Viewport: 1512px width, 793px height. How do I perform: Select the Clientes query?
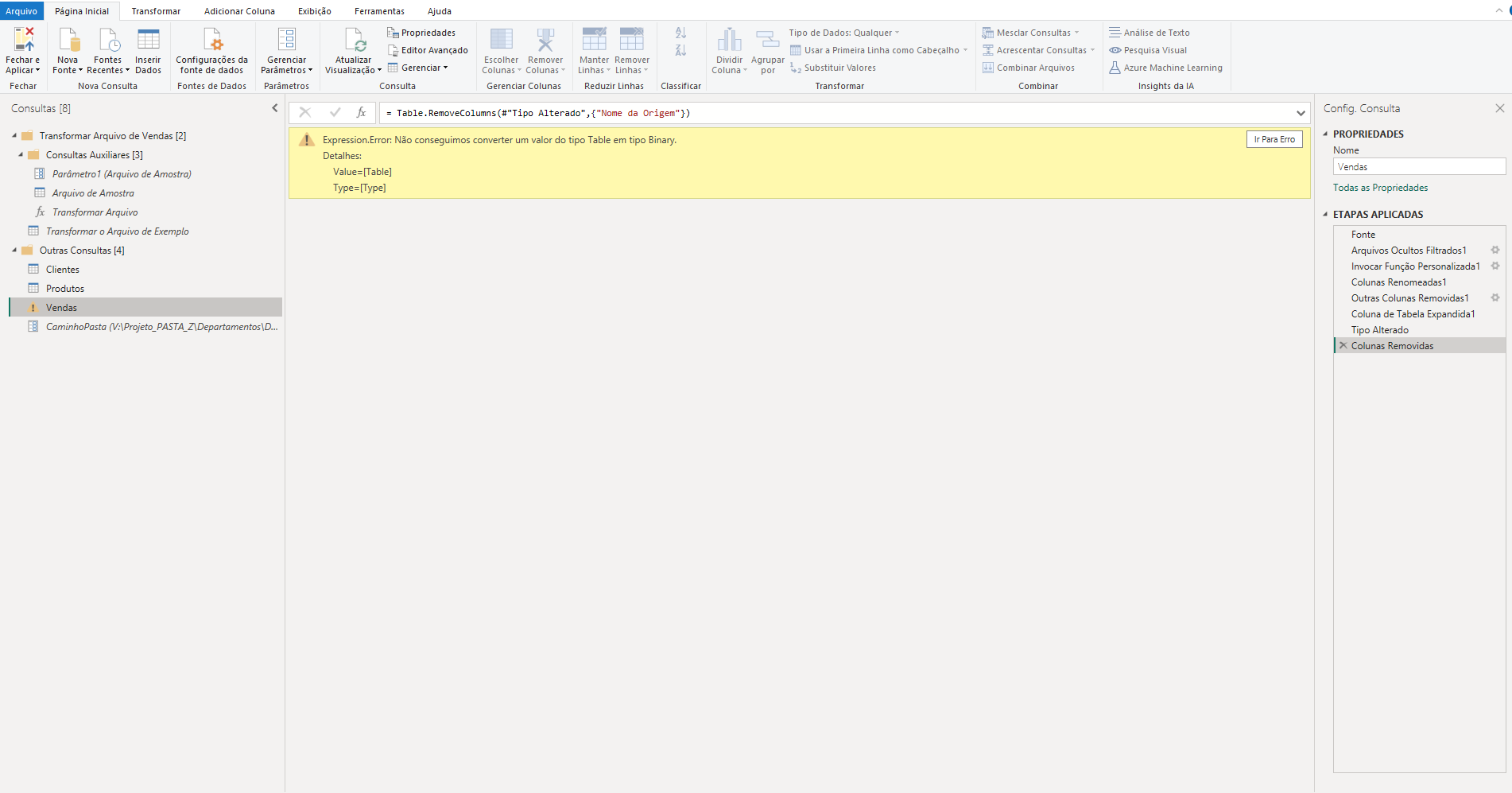coord(145,270)
